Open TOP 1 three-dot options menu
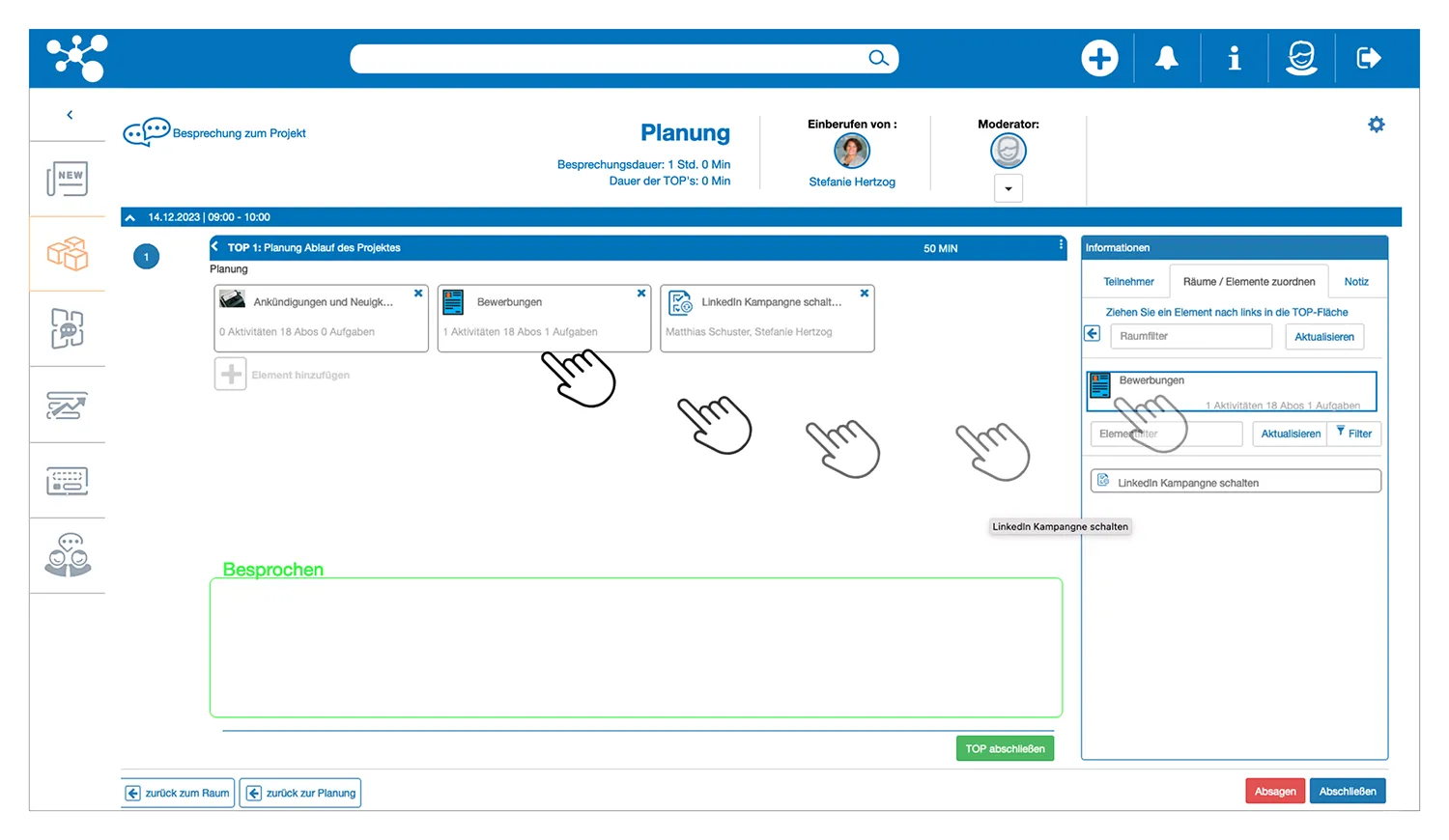This screenshot has height=840, width=1449. (1061, 246)
